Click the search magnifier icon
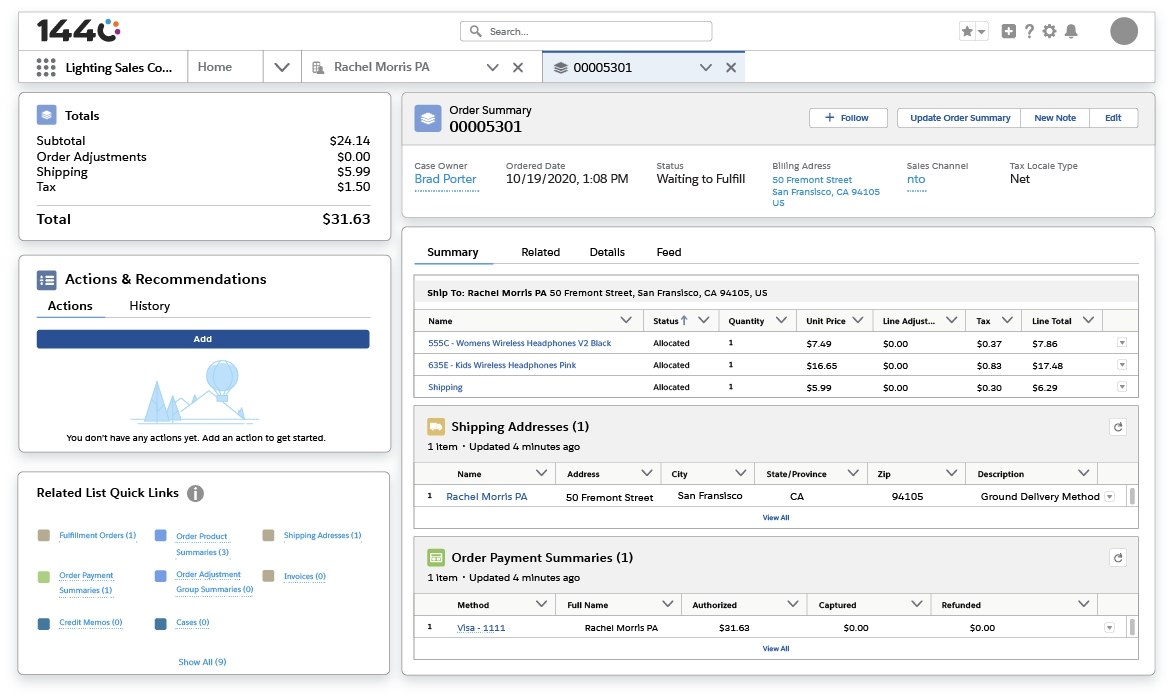1174x700 pixels. coord(475,31)
